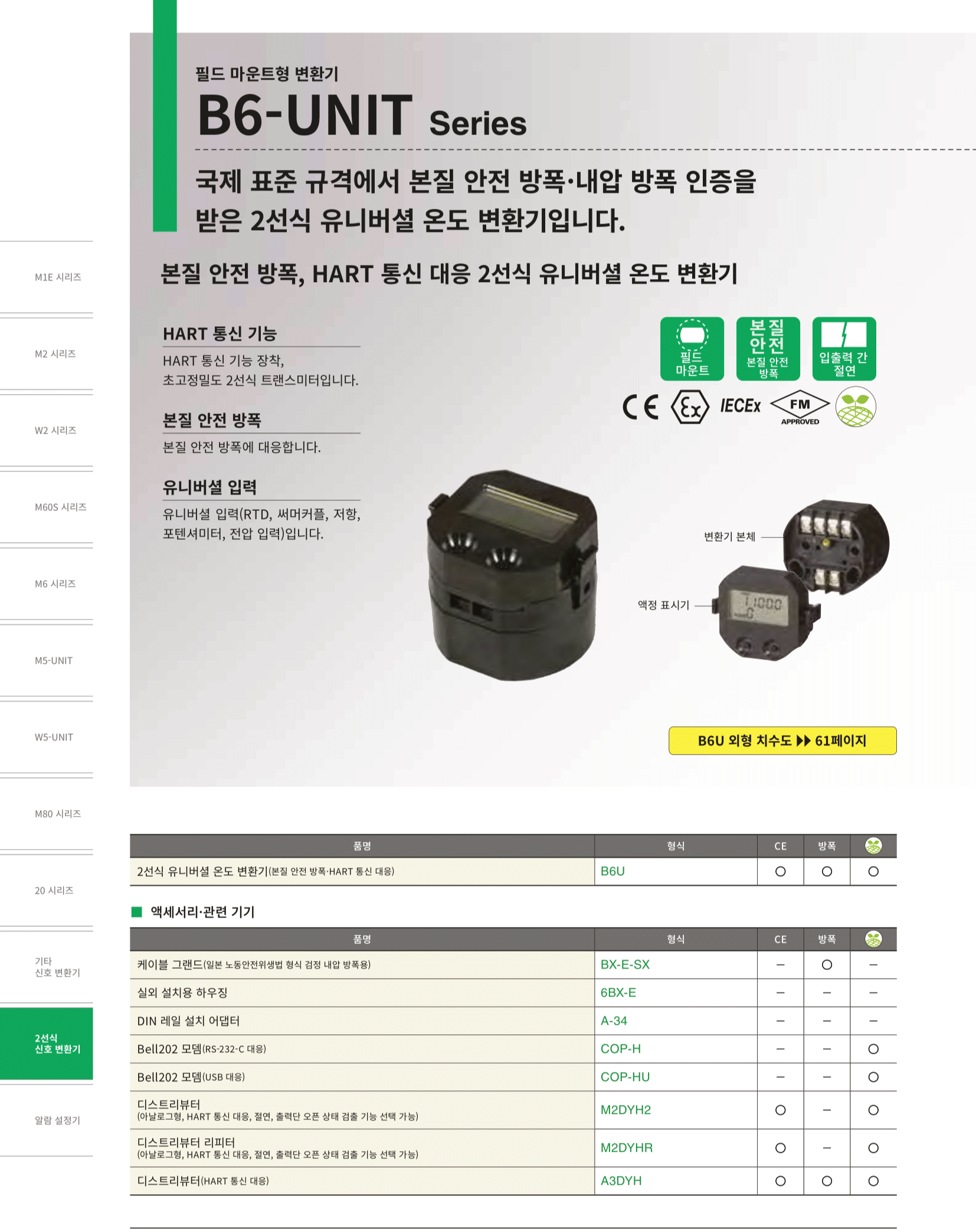The height and width of the screenshot is (1232, 976).
Task: Click the large black B6U transmitter photo
Action: [x=512, y=575]
